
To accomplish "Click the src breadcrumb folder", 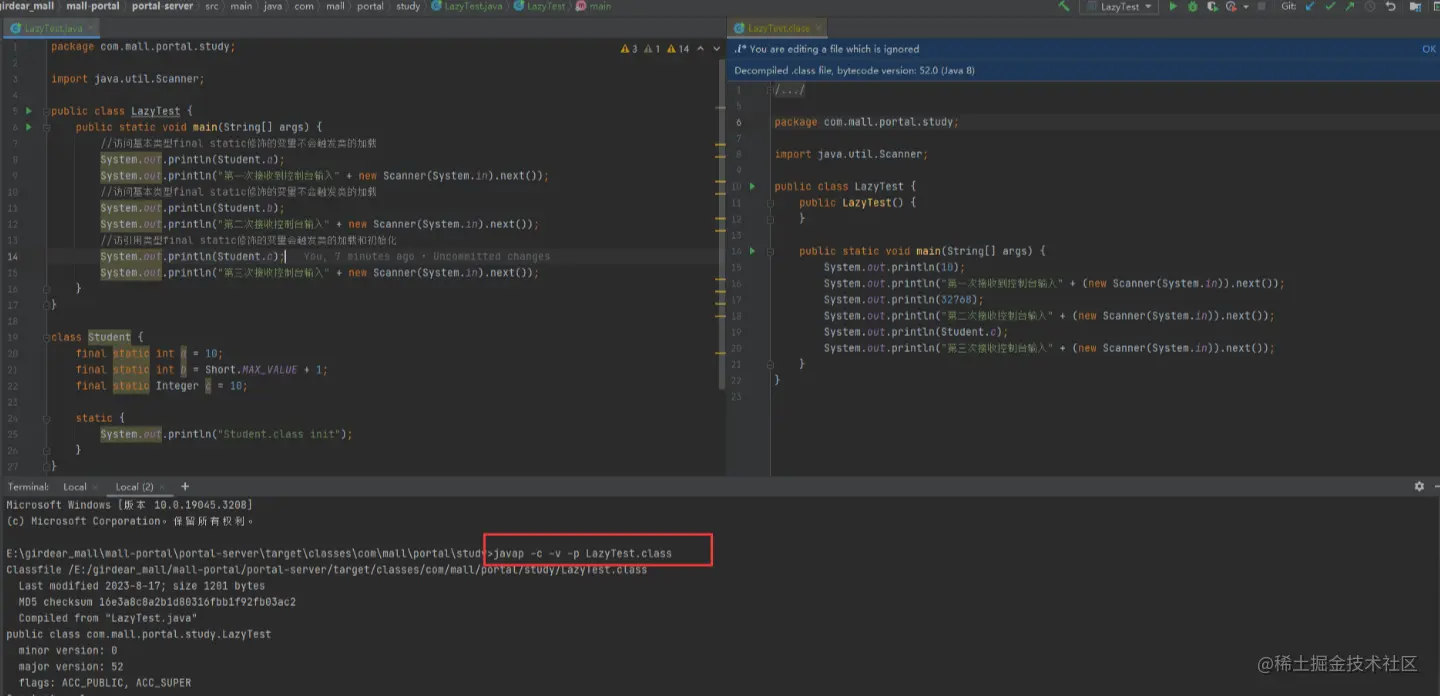I will point(211,6).
